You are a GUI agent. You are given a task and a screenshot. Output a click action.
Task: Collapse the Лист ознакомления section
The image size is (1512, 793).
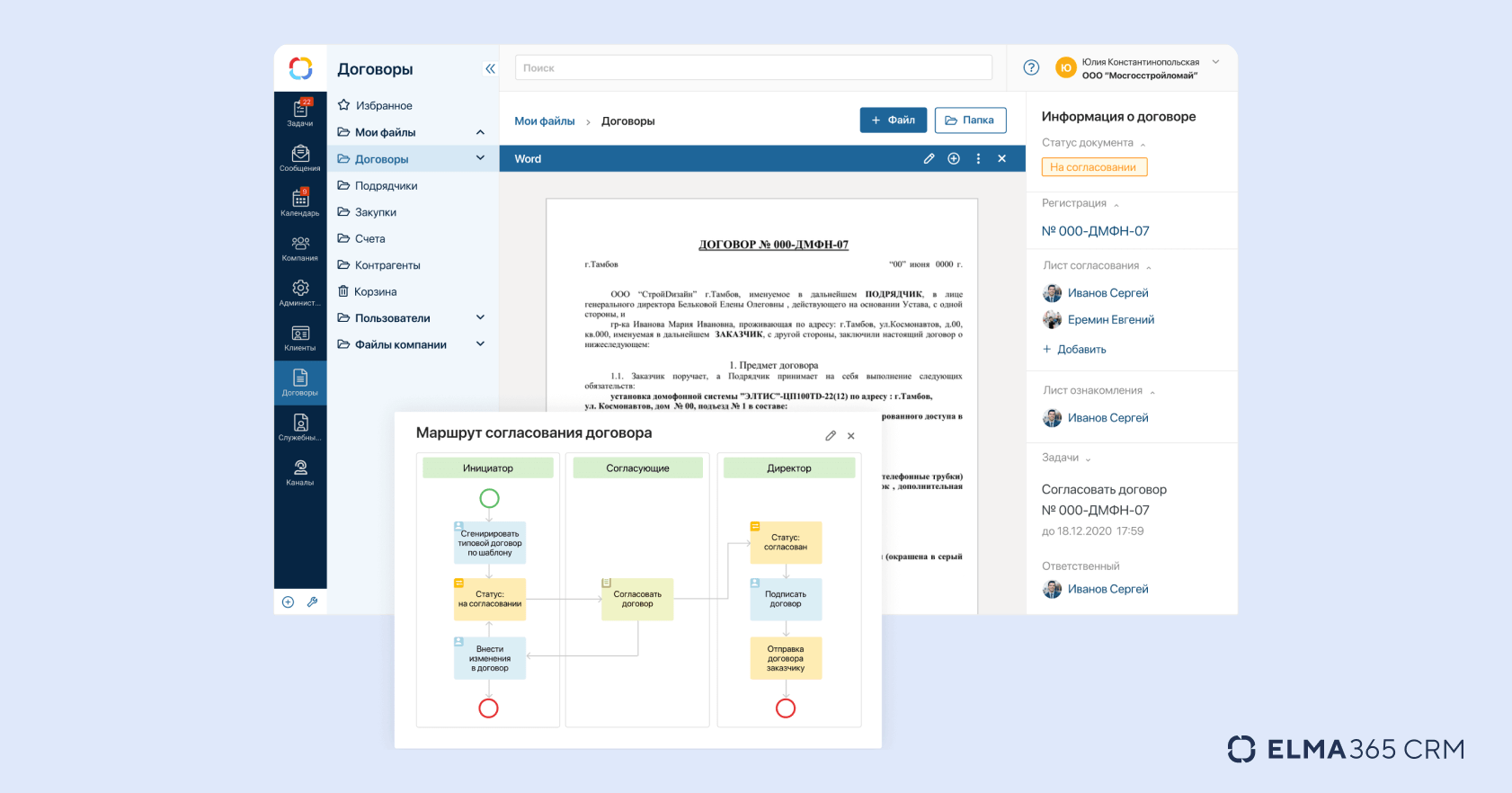pyautogui.click(x=1152, y=392)
